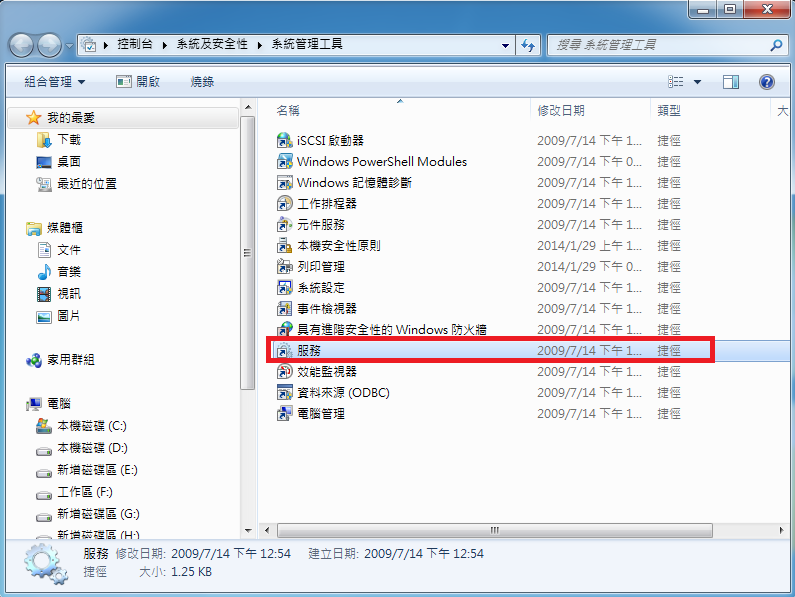Click the blue help question mark icon

[767, 82]
